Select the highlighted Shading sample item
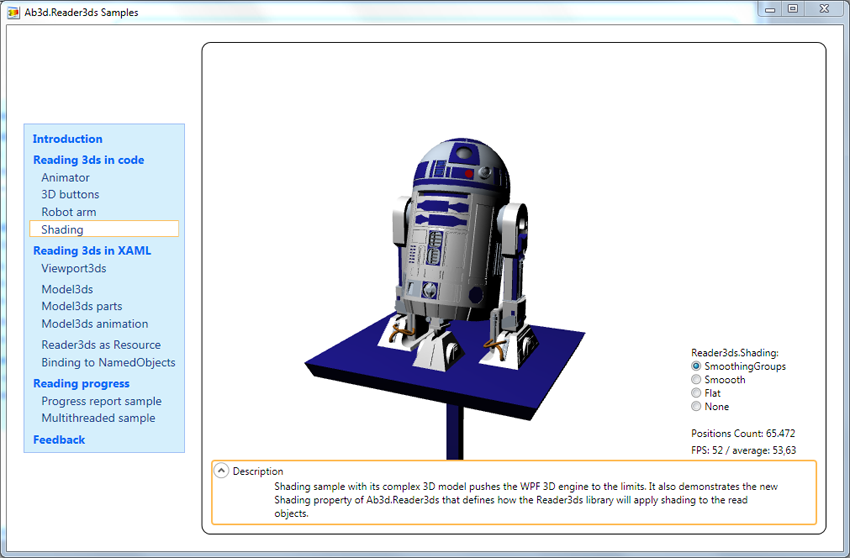Image resolution: width=850 pixels, height=558 pixels. pyautogui.click(x=62, y=230)
